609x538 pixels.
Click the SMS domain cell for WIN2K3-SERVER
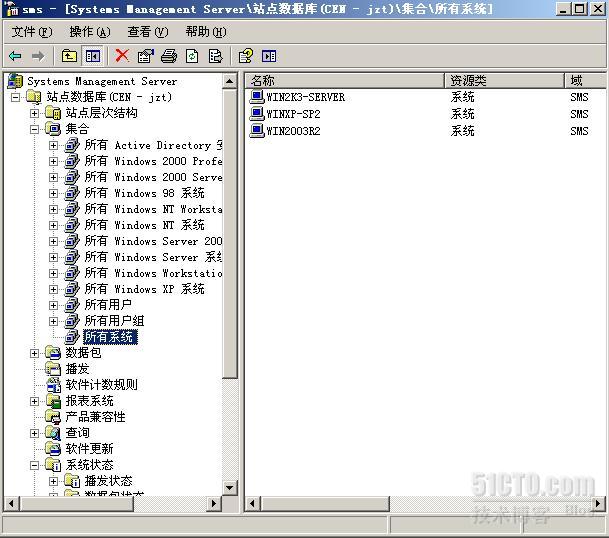click(579, 97)
